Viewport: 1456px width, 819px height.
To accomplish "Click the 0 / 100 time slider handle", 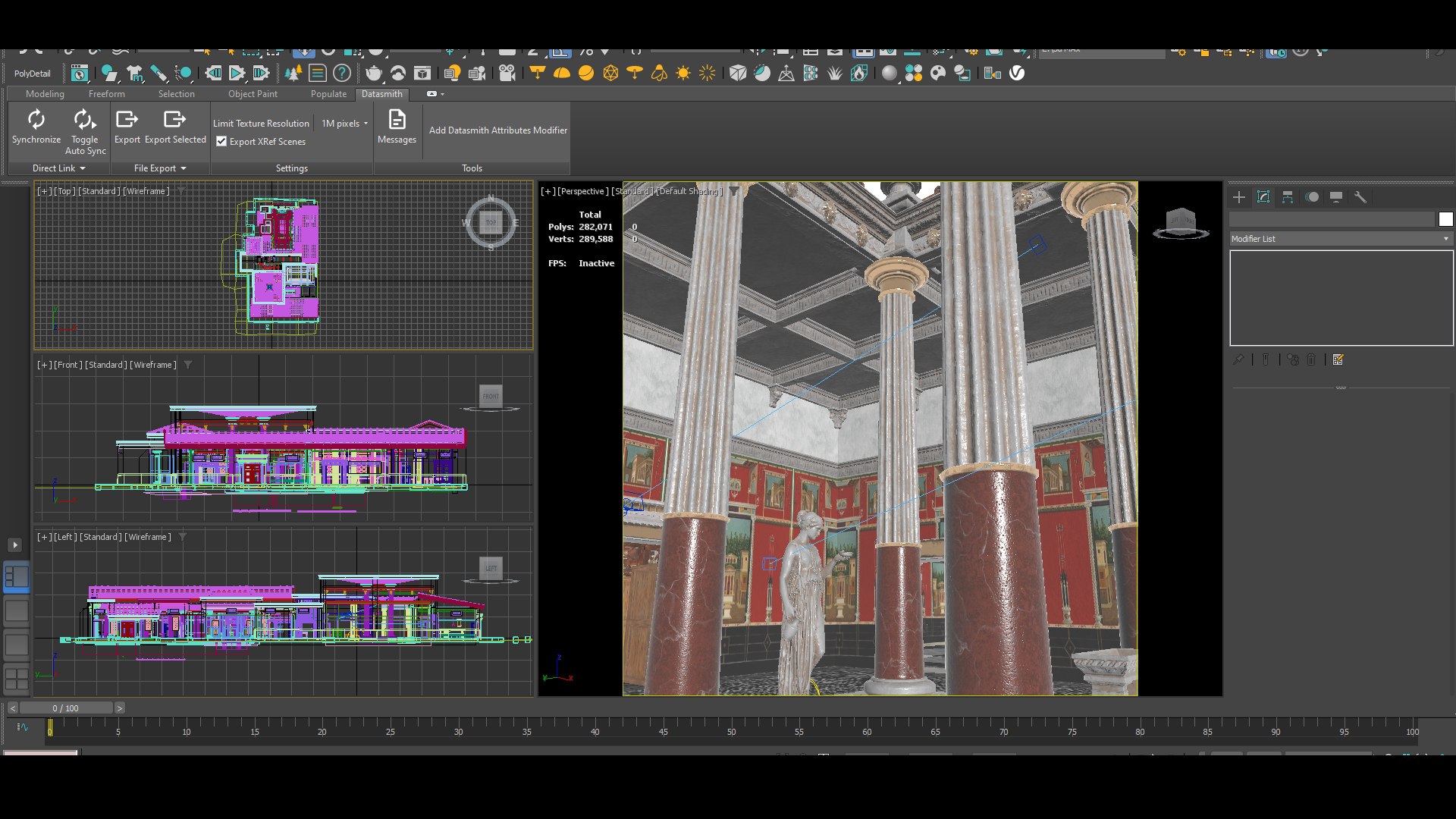I will (x=66, y=708).
